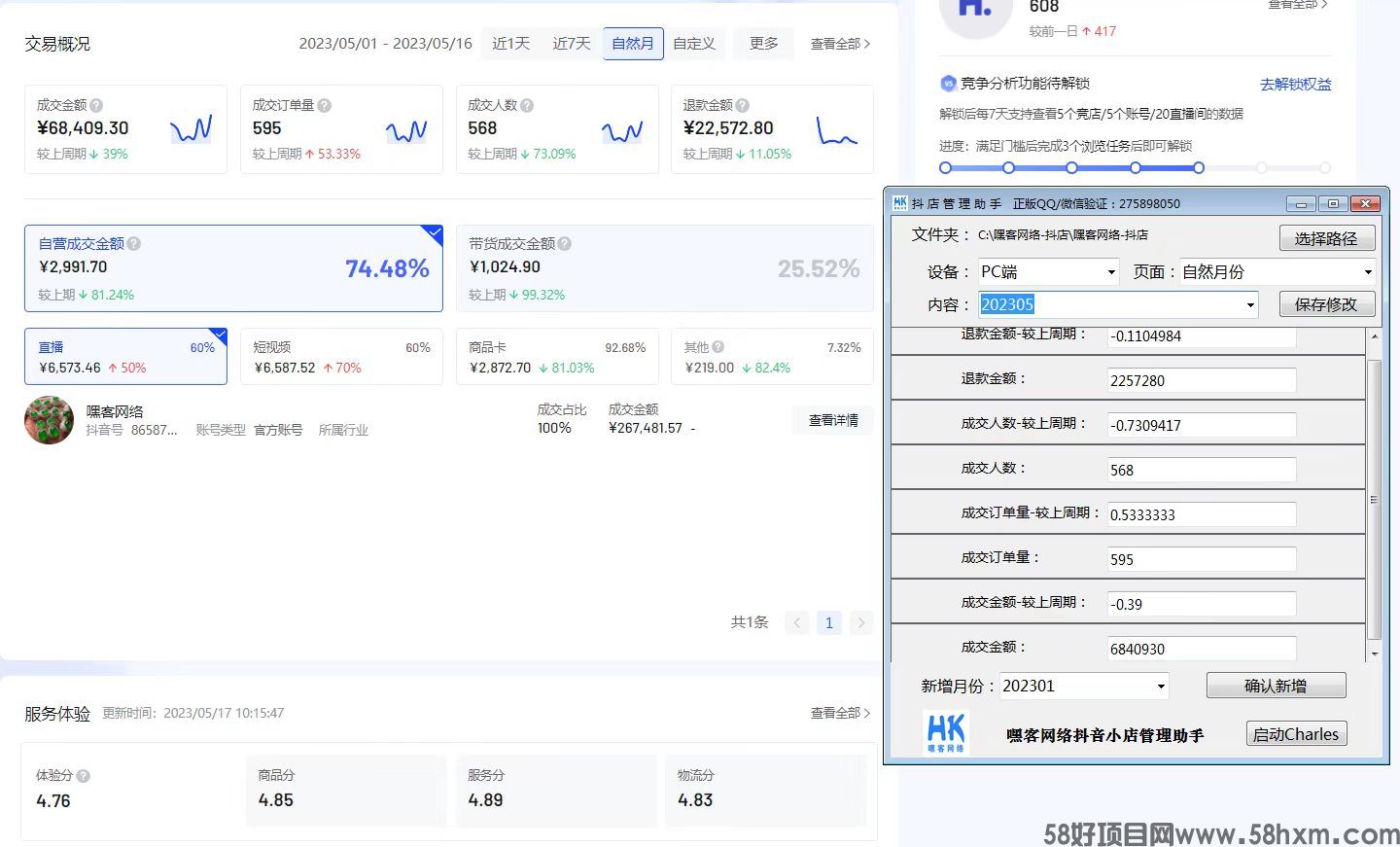This screenshot has width=1400, height=847.
Task: Click 成交金额 ¥68,409.30 metric card
Action: point(125,129)
